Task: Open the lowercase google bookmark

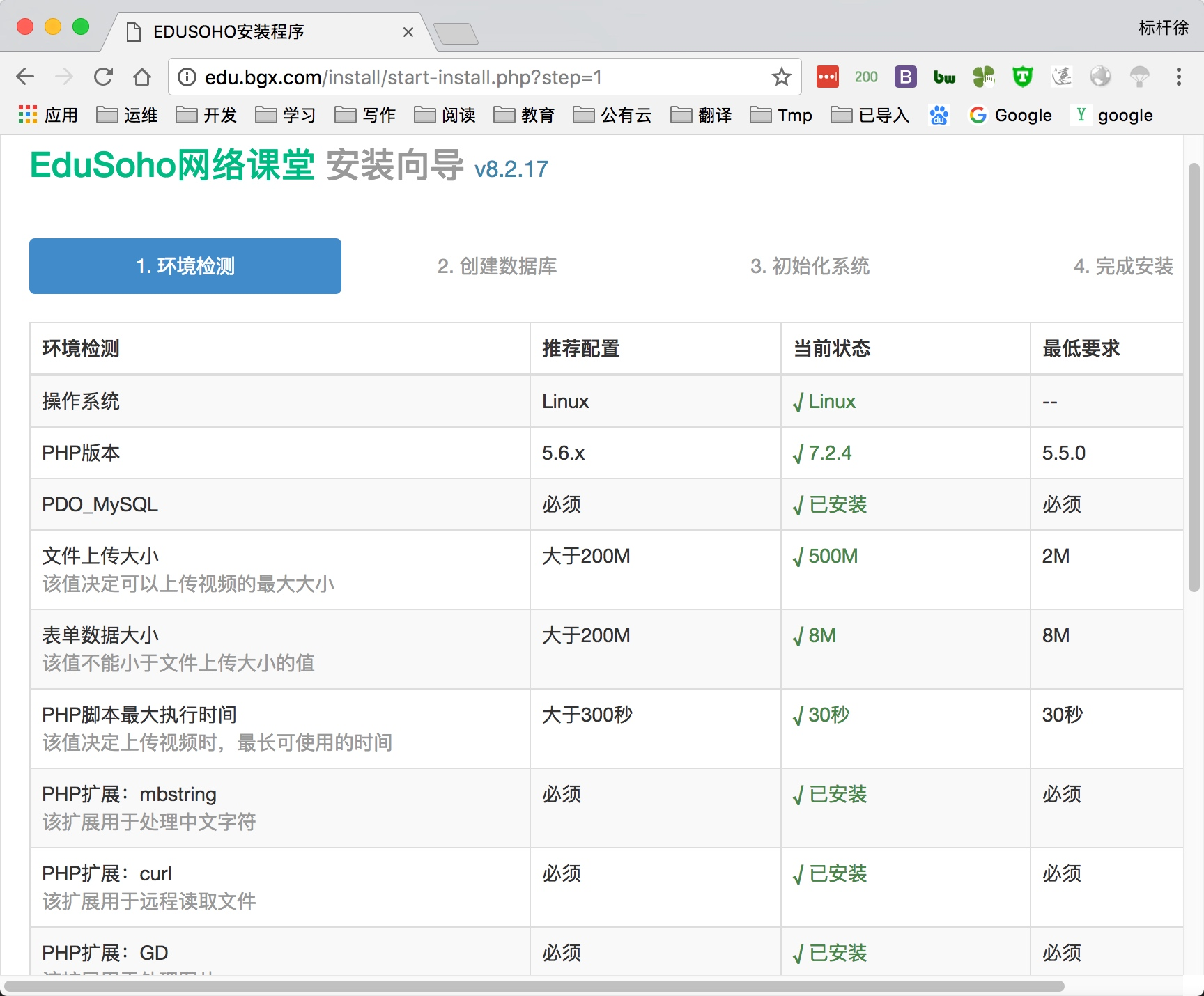Action: (1113, 115)
